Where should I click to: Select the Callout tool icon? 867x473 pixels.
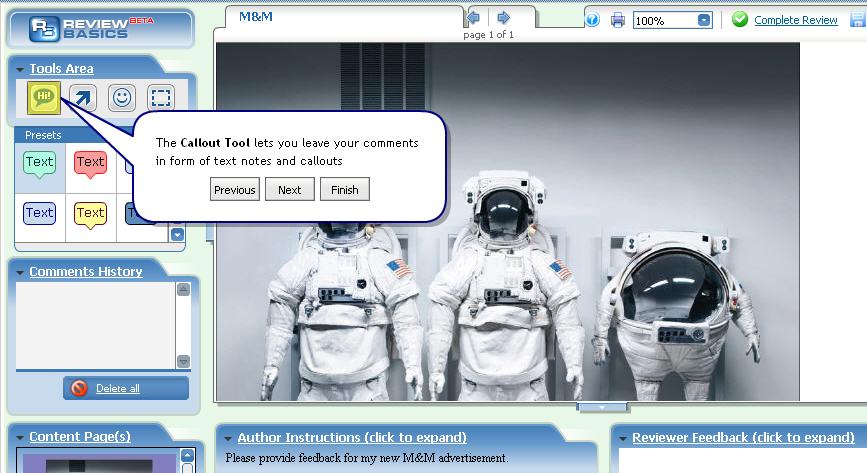tap(44, 97)
